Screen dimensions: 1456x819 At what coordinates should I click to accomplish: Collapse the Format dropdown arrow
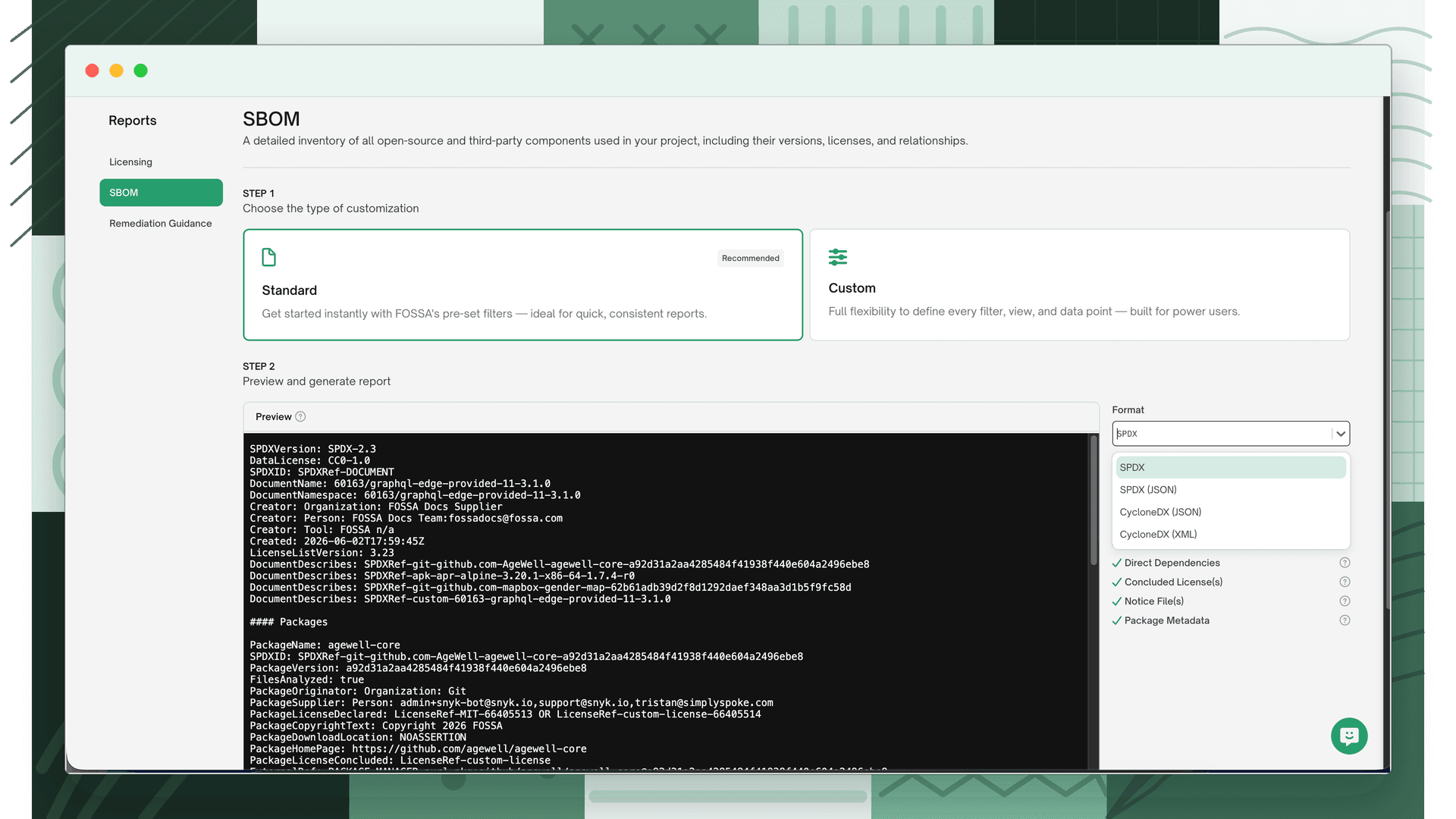(1341, 434)
